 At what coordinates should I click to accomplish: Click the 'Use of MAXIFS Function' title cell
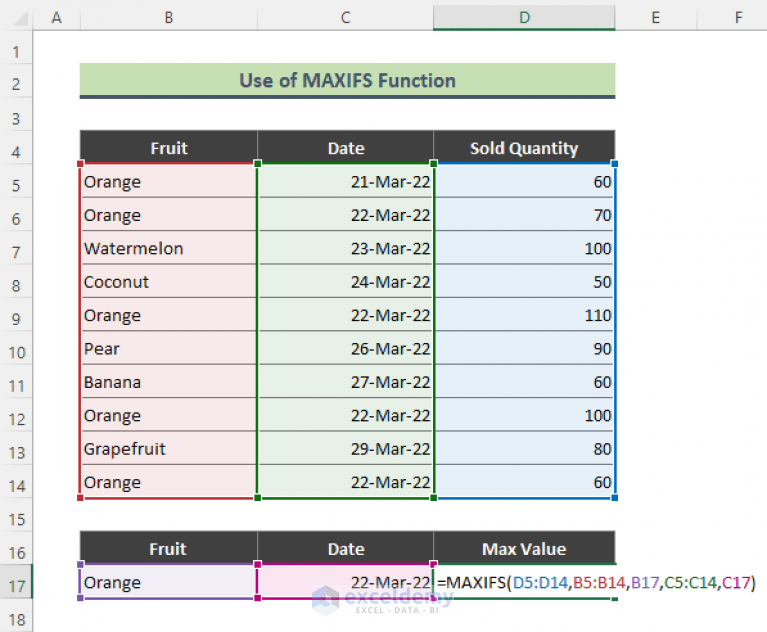click(x=347, y=80)
